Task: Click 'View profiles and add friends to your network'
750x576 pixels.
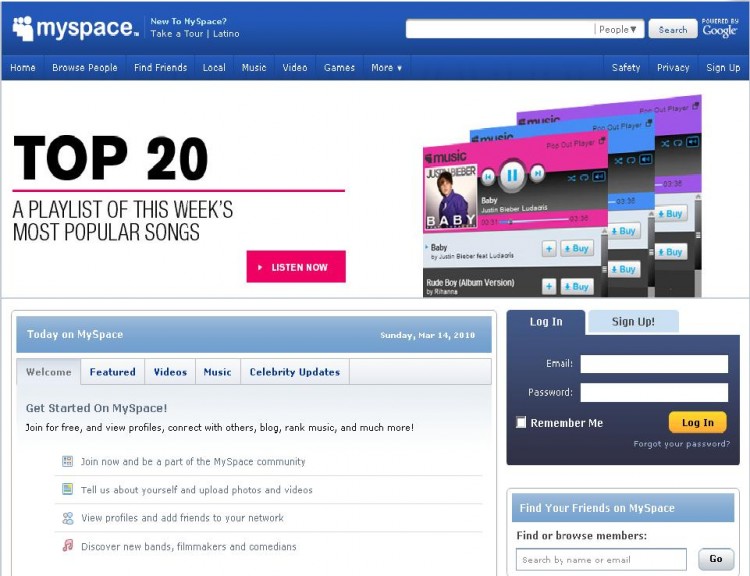Action: pyautogui.click(x=182, y=518)
